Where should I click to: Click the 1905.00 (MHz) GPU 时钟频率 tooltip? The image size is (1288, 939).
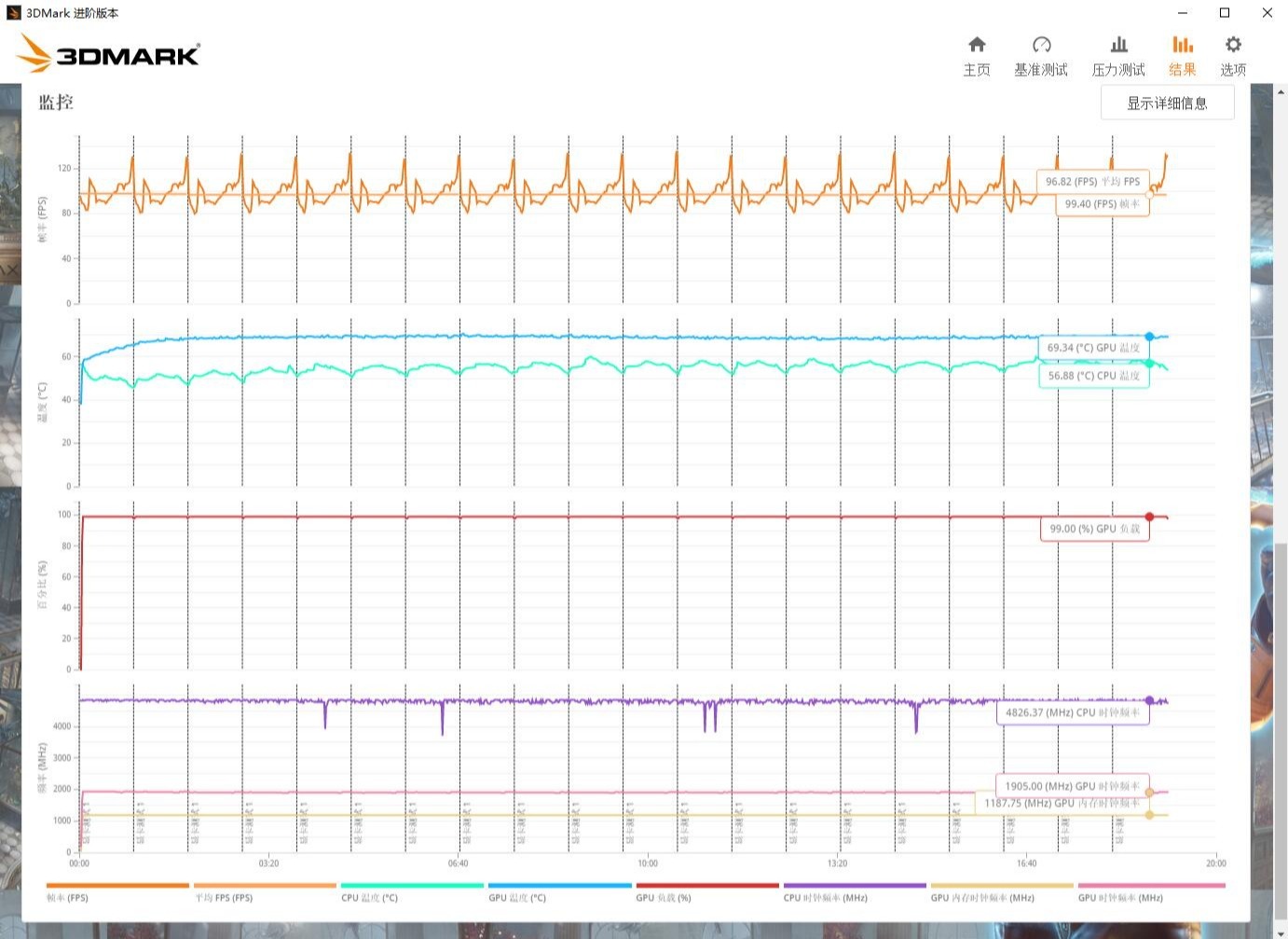(1072, 786)
